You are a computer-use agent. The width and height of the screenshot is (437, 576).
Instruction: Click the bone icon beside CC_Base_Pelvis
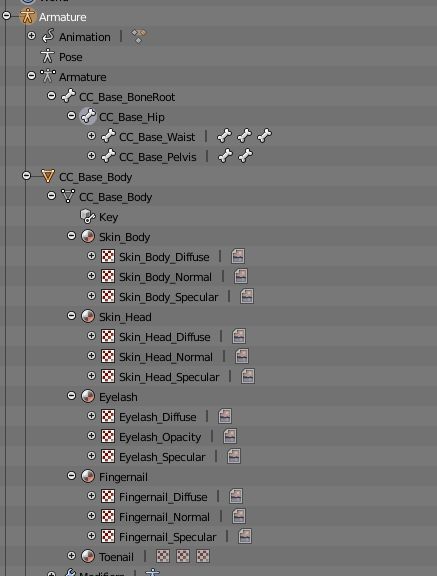coord(108,156)
